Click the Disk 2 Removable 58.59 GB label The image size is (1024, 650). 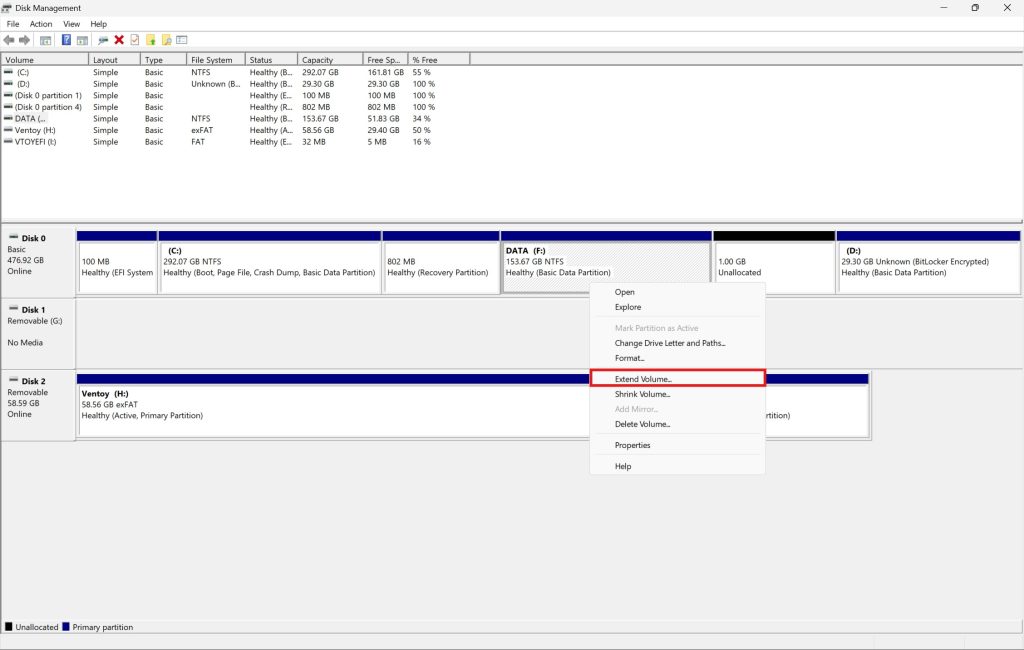[x=38, y=403]
